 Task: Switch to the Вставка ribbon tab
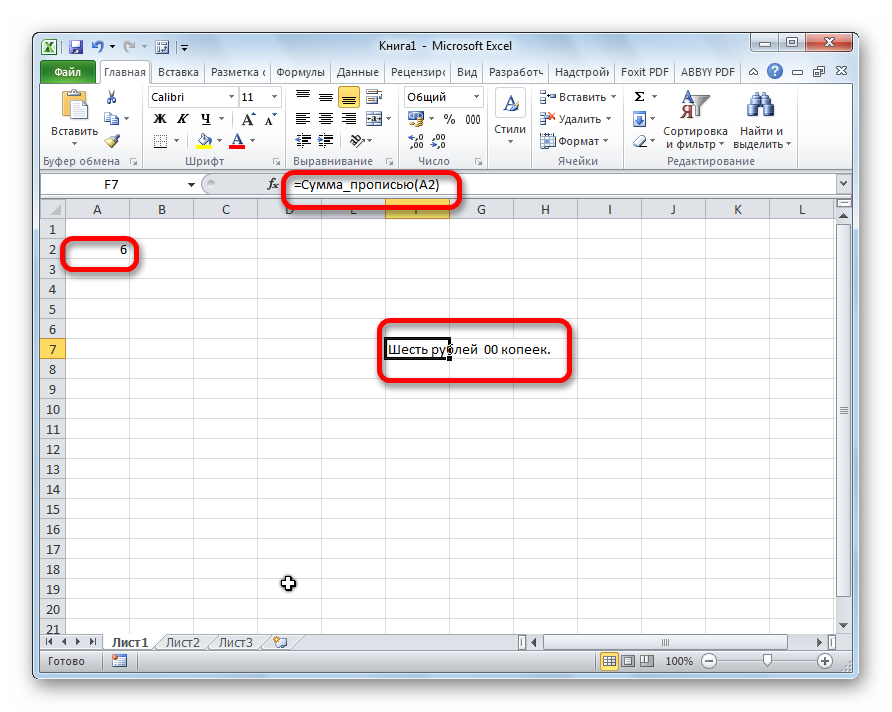coord(178,72)
